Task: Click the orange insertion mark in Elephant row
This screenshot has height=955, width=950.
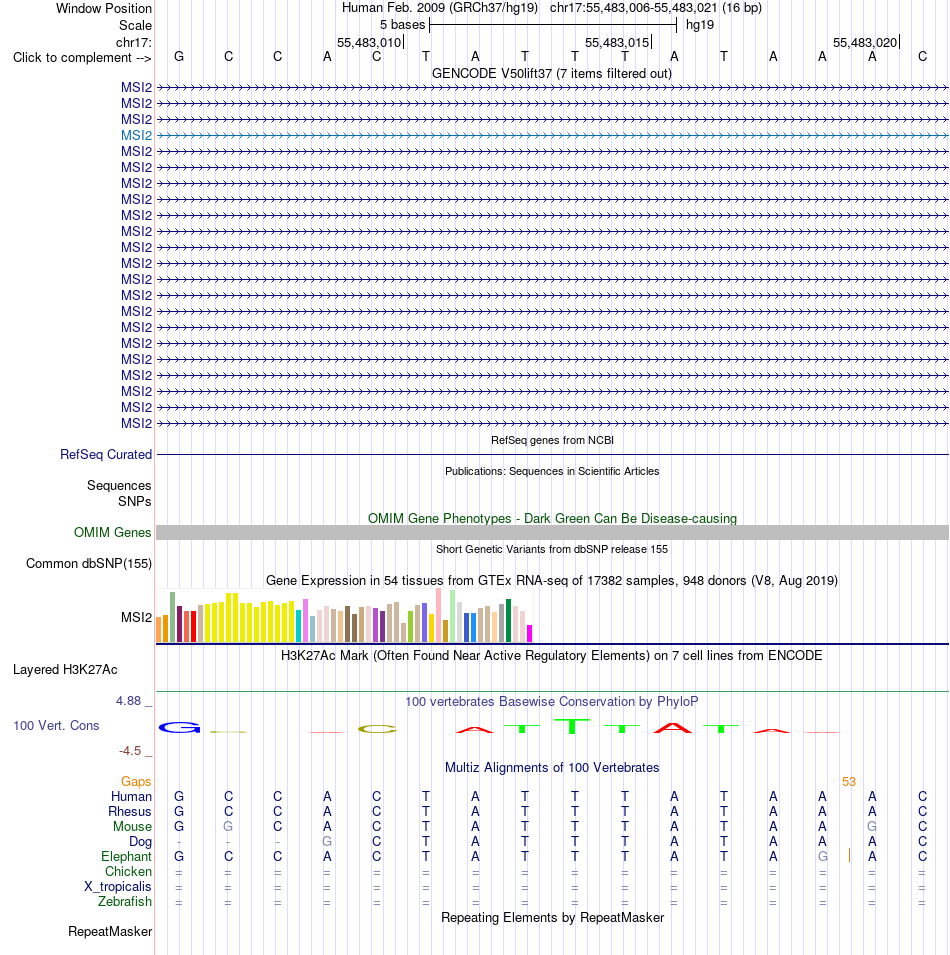Action: tap(849, 856)
